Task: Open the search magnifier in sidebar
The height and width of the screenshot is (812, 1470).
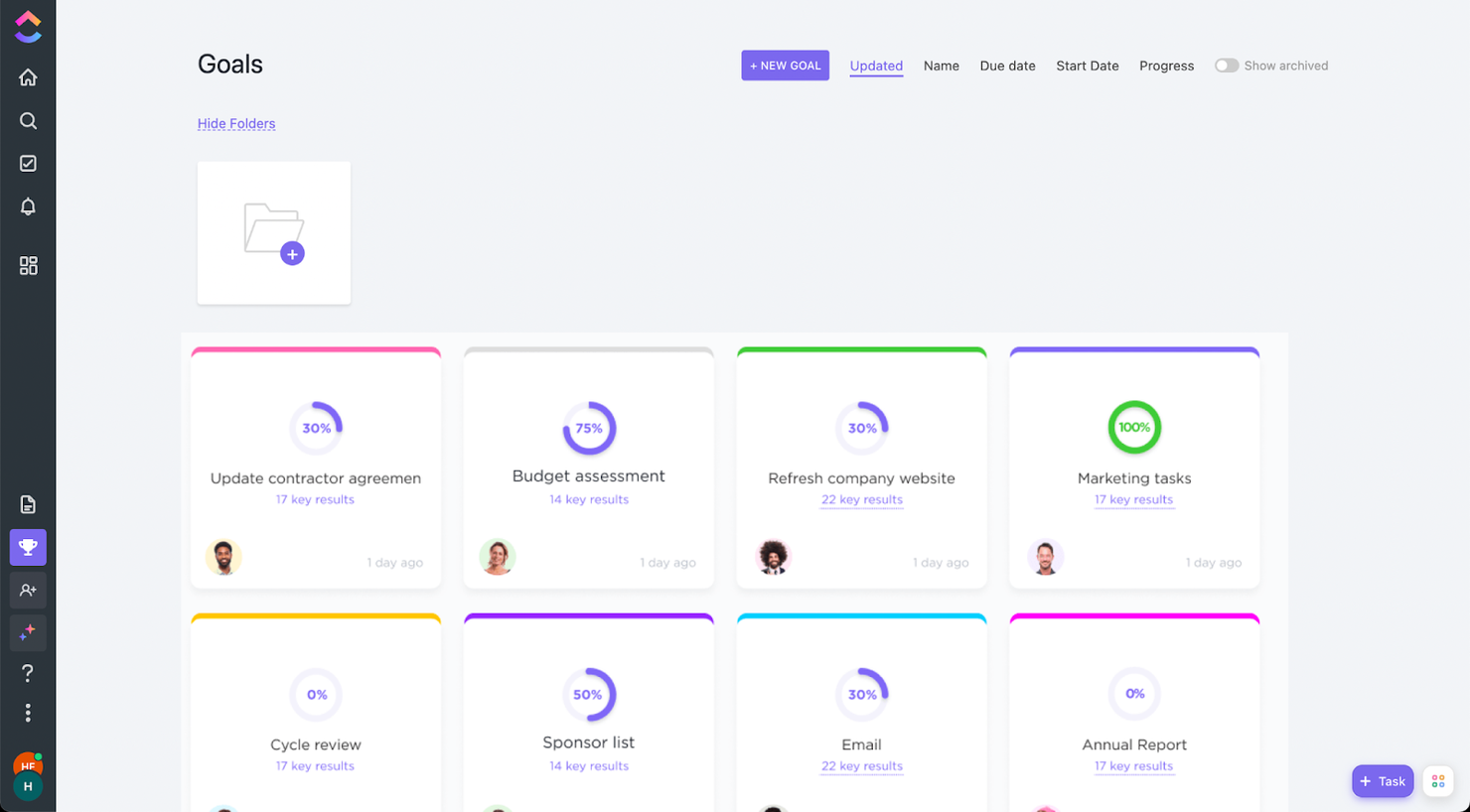Action: click(28, 121)
